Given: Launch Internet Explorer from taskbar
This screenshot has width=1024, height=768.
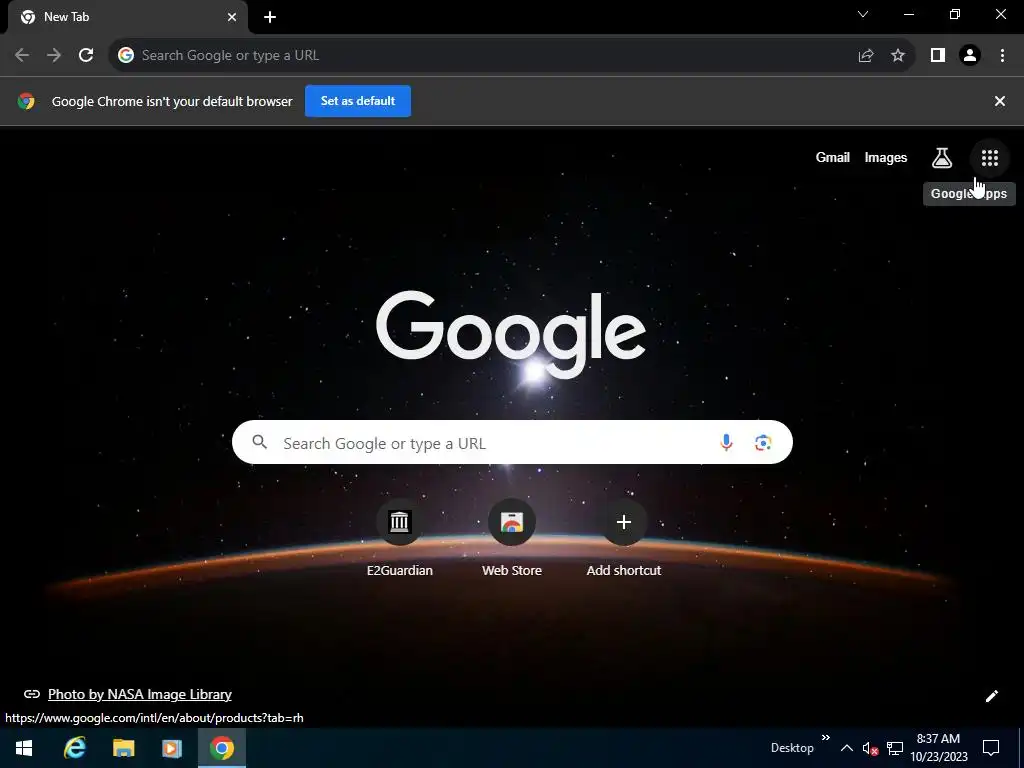Looking at the screenshot, I should (74, 748).
